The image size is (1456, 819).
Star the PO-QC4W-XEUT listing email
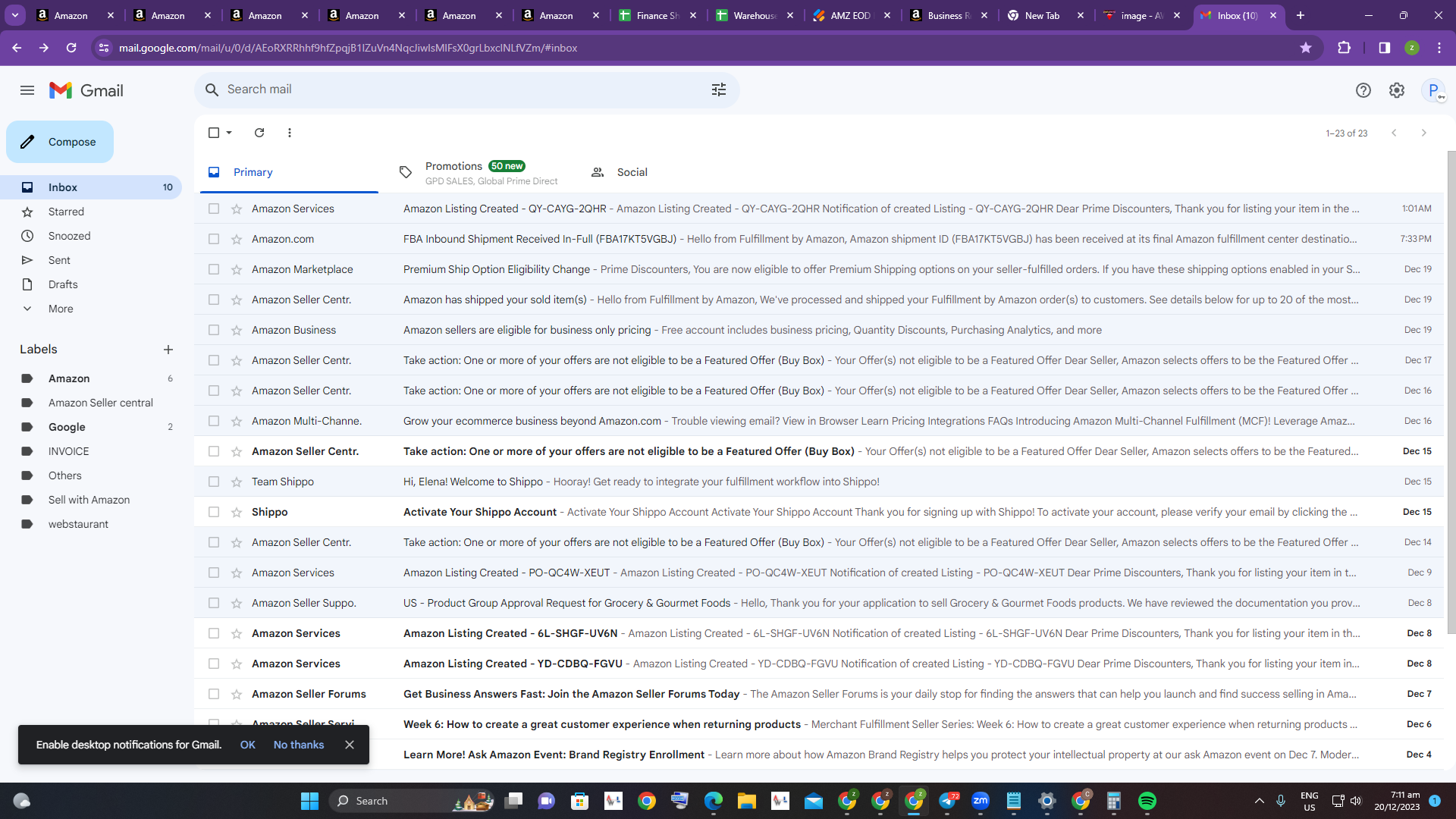(x=237, y=573)
